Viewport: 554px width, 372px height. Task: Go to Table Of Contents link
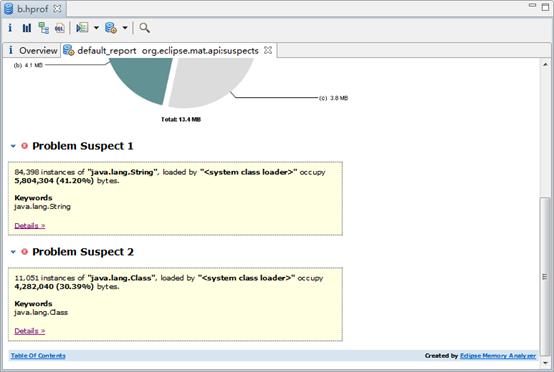(x=38, y=355)
